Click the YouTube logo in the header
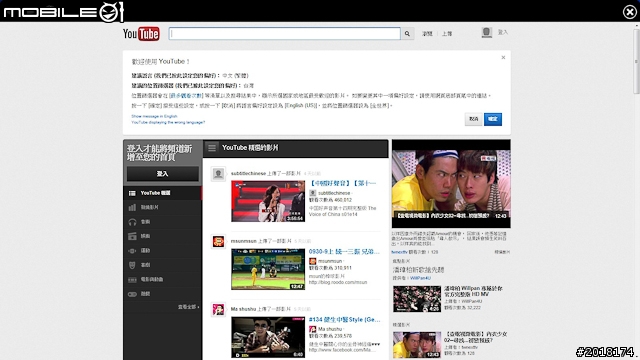This screenshot has height=360, width=640. point(141,33)
